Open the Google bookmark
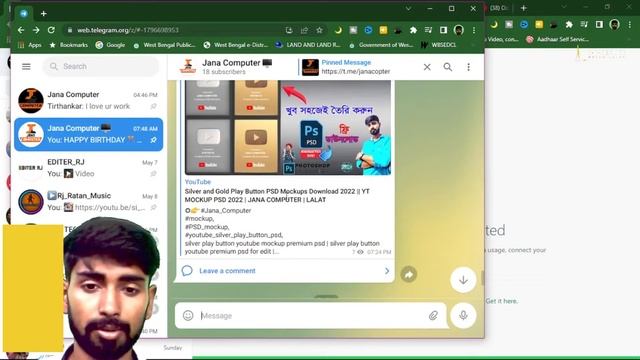This screenshot has height=360, width=640. 110,45
